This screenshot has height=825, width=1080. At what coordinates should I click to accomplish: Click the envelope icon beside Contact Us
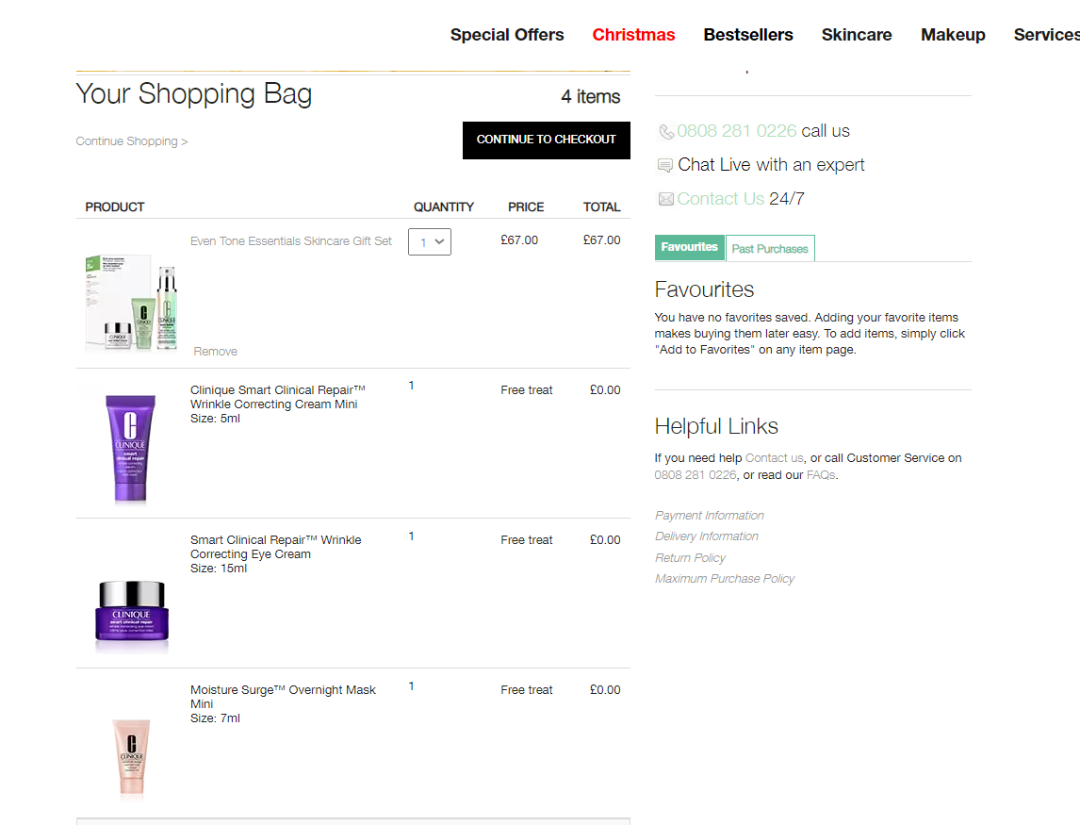666,200
